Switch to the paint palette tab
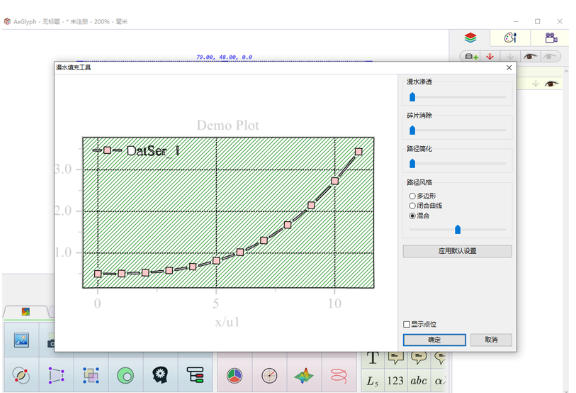Screen dimensions: 576x393 (x=510, y=37)
